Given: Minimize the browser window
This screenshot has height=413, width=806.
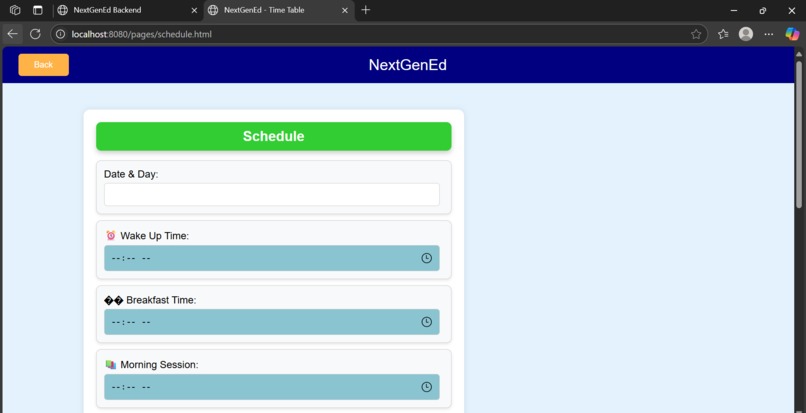Looking at the screenshot, I should point(734,10).
